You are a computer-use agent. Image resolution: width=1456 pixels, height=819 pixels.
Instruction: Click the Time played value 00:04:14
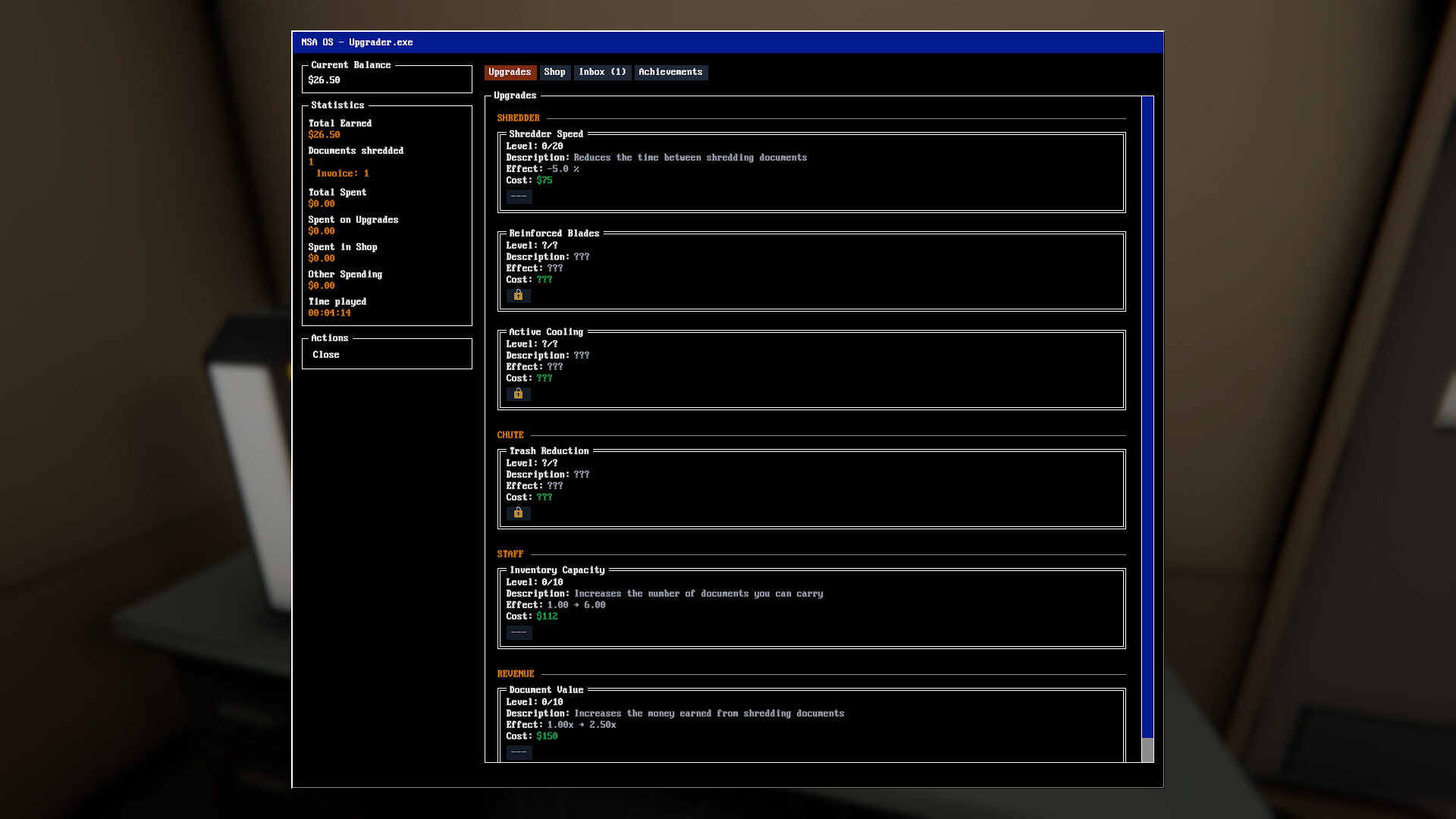click(x=329, y=313)
